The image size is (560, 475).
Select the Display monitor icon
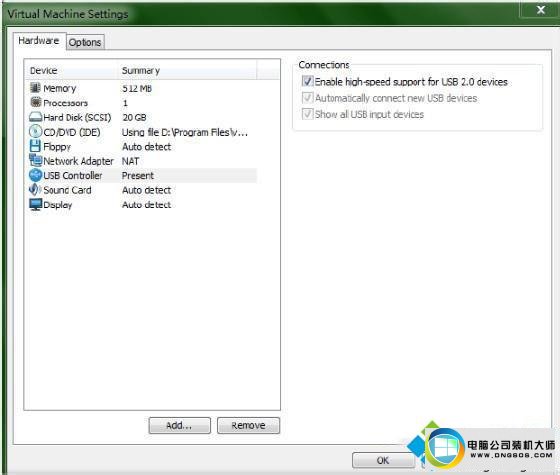tap(35, 204)
